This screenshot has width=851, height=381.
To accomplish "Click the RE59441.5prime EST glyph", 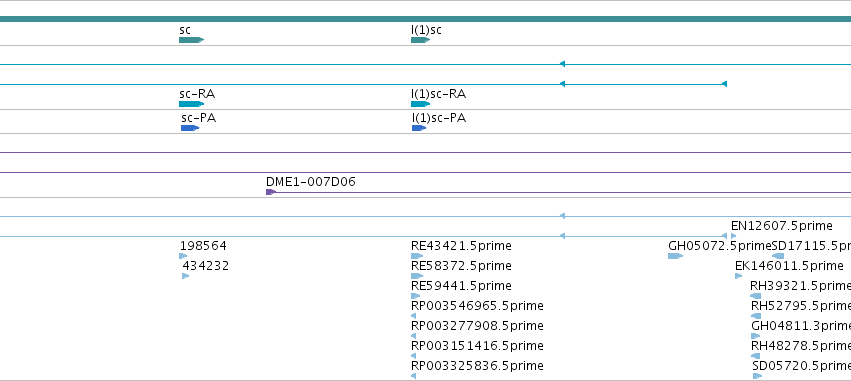I will point(416,296).
